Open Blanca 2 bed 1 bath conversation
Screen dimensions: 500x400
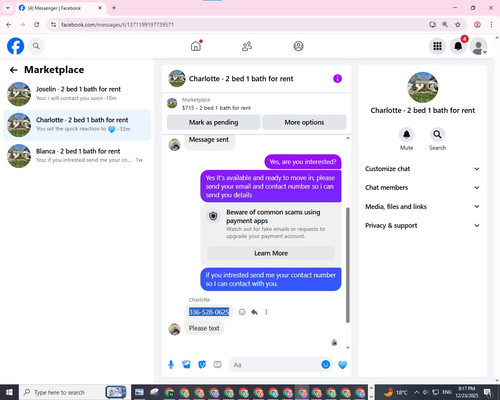[x=77, y=156]
